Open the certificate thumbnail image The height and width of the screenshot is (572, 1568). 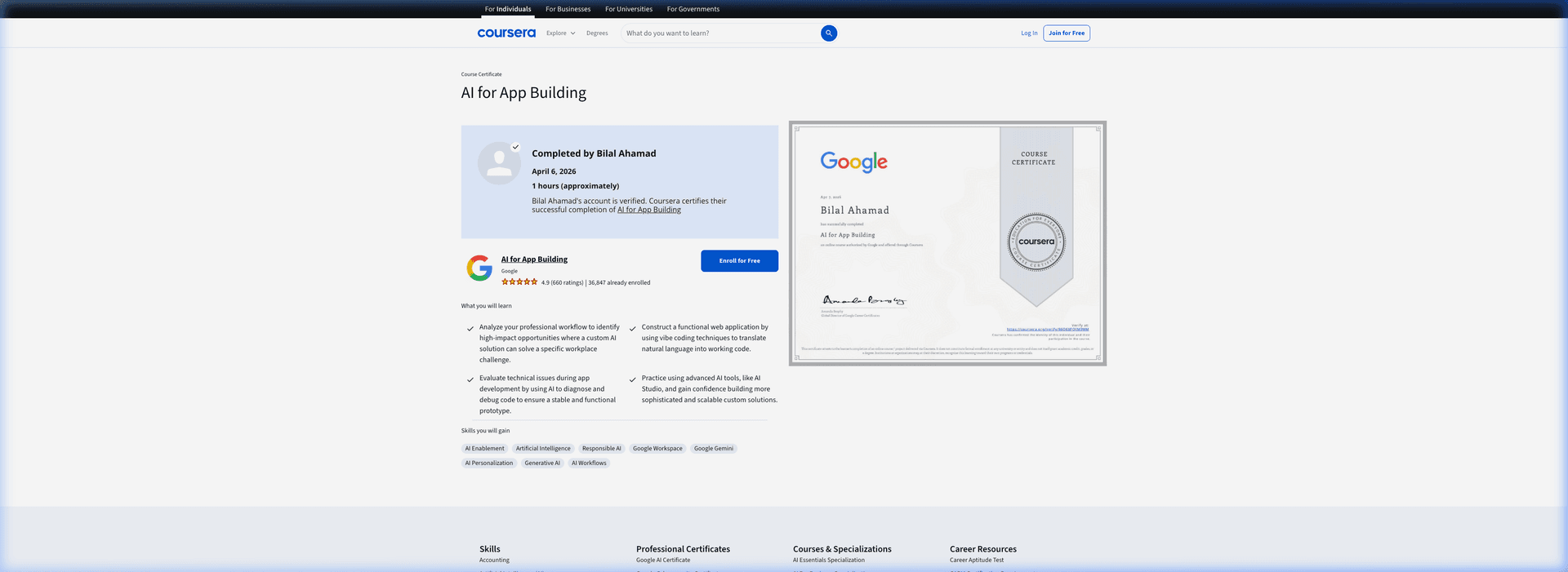tap(947, 243)
